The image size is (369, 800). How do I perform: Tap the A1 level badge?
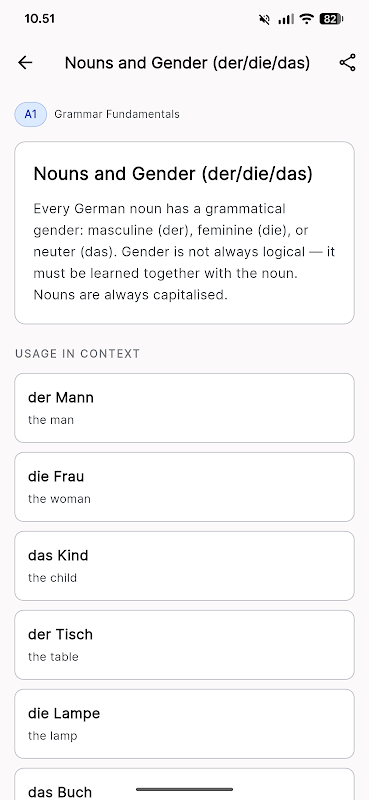(x=31, y=114)
